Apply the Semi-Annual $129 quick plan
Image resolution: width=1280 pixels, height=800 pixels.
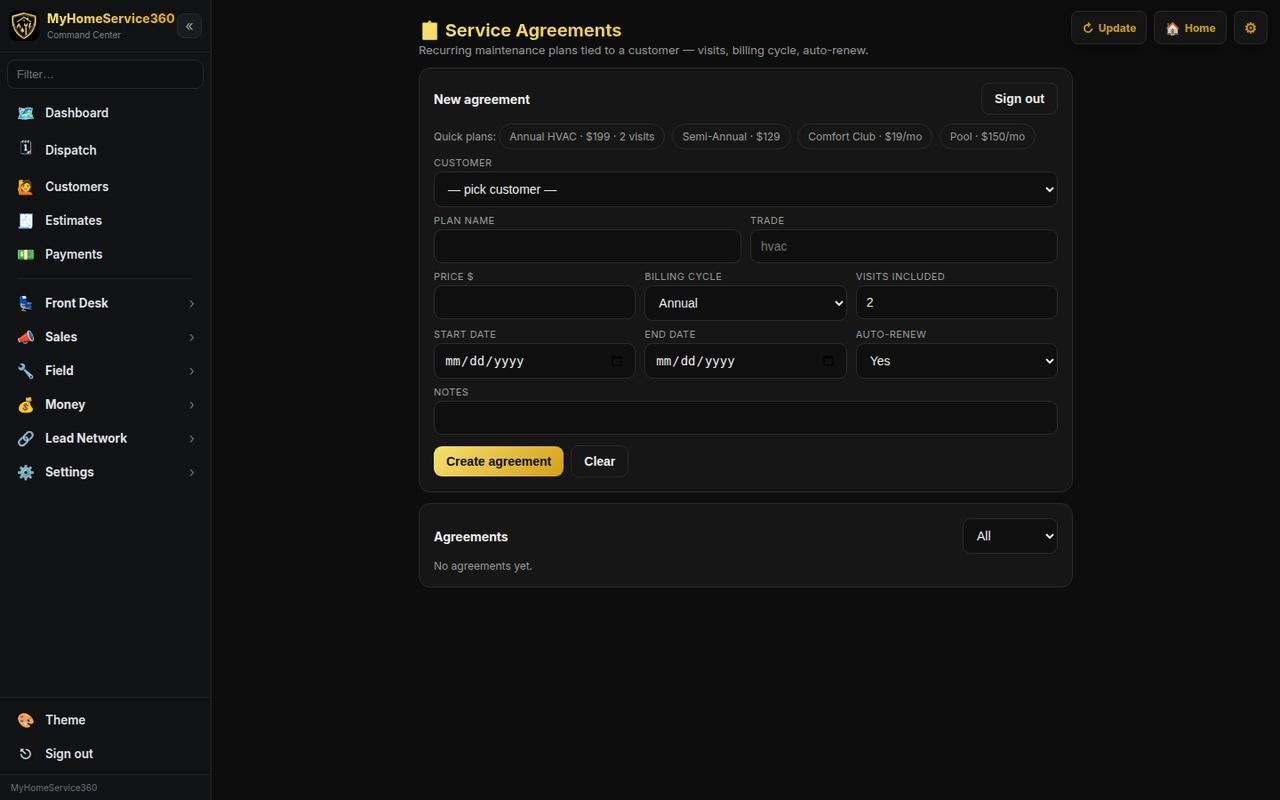731,137
